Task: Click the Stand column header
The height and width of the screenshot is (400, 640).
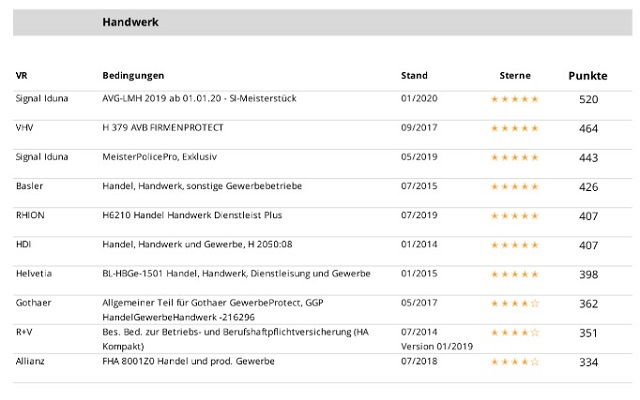Action: [x=414, y=76]
